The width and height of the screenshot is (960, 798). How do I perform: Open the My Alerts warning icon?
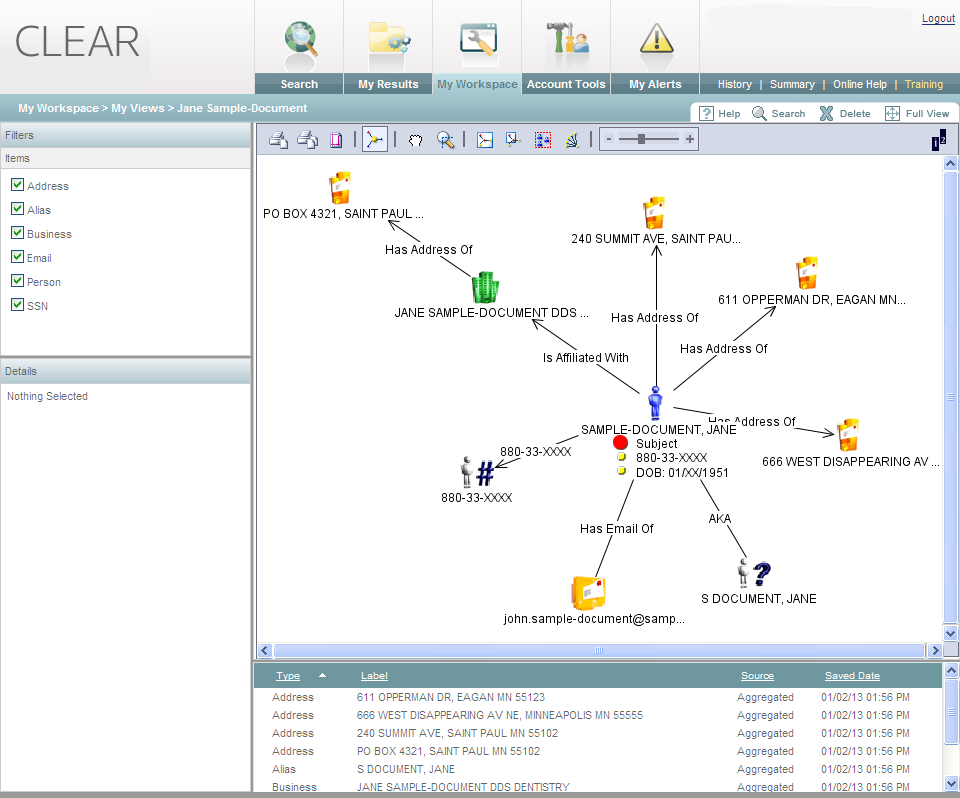[656, 39]
